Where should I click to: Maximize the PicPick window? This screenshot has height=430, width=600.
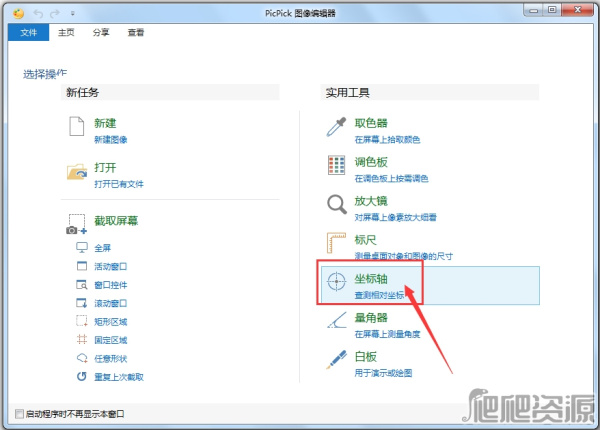click(x=552, y=10)
